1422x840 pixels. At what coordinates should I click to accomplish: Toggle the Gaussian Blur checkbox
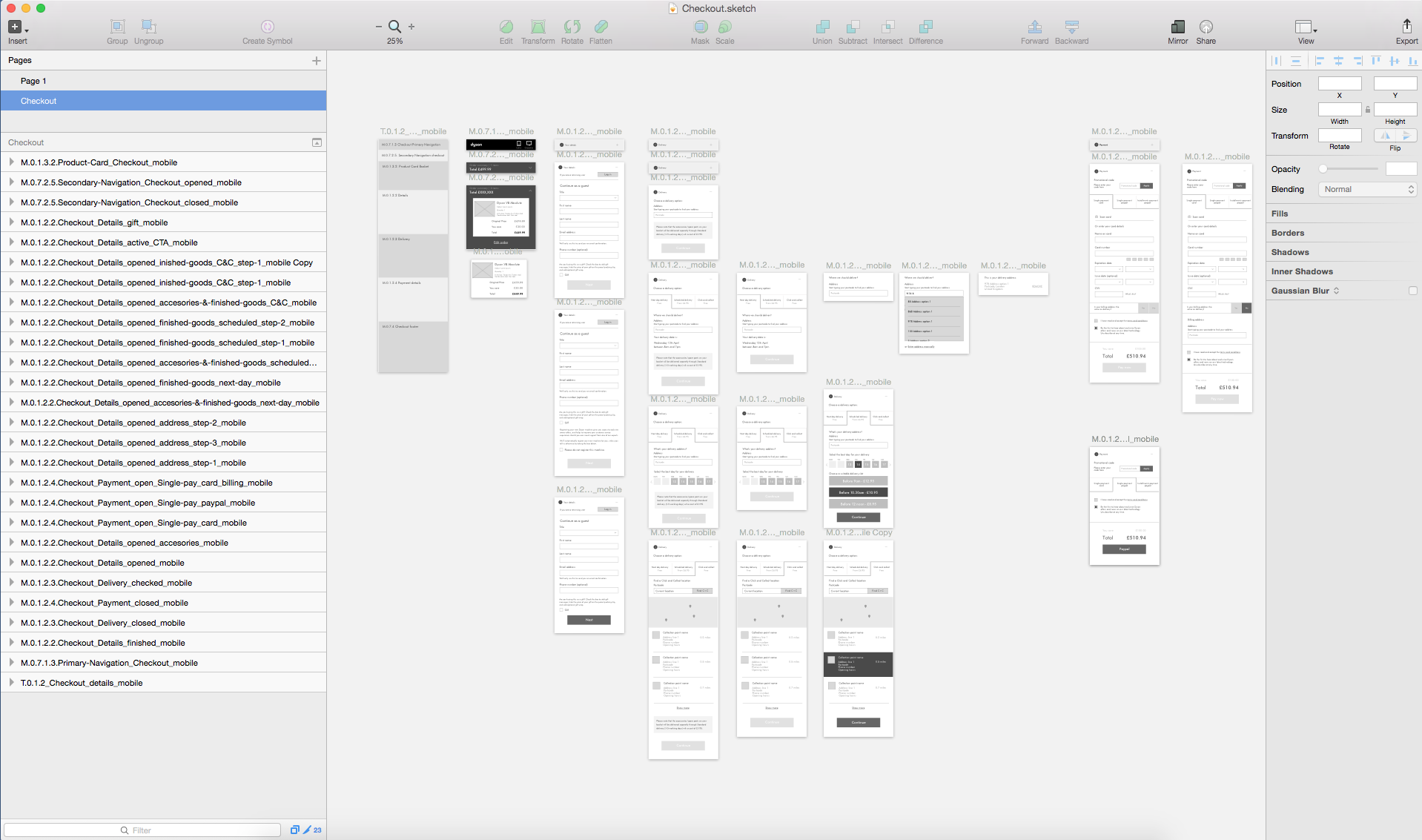[1412, 291]
